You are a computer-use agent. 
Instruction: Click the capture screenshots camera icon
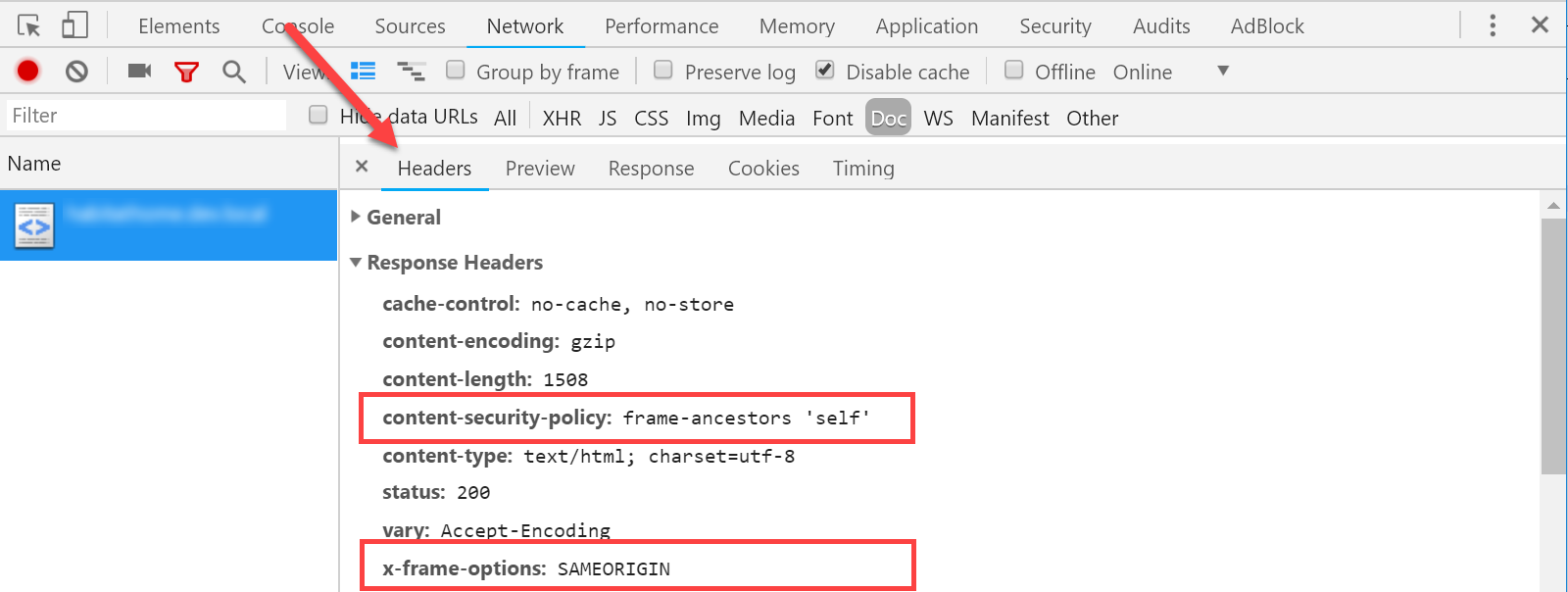click(139, 71)
